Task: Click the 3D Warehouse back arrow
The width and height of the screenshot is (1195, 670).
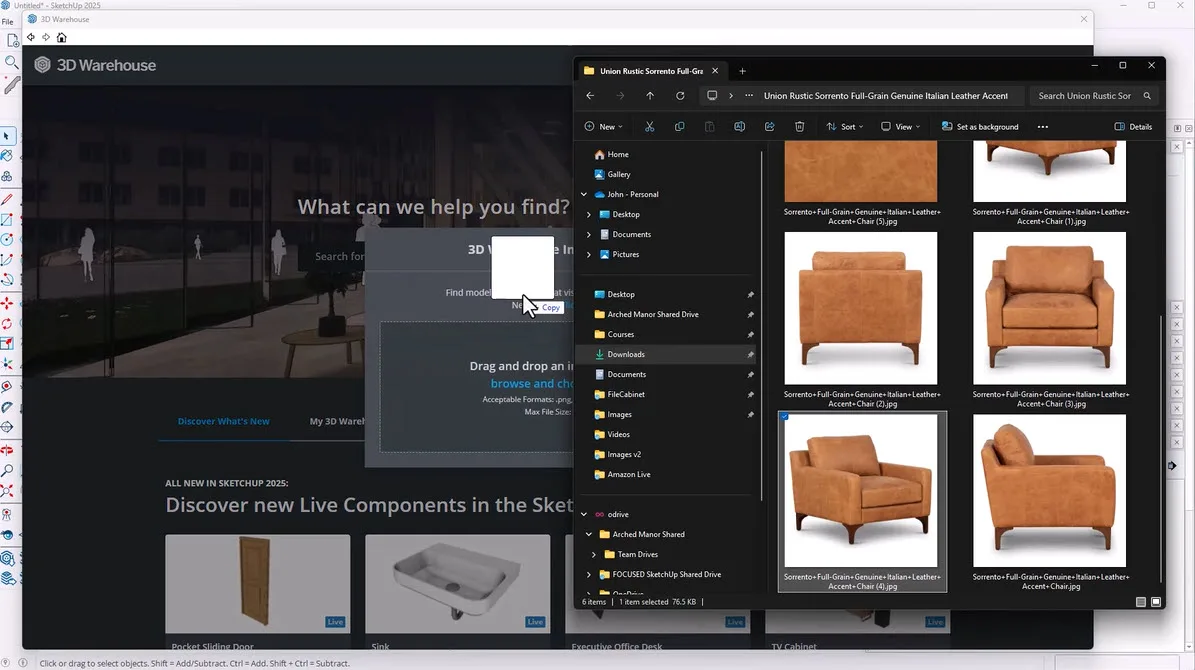Action: pyautogui.click(x=31, y=38)
